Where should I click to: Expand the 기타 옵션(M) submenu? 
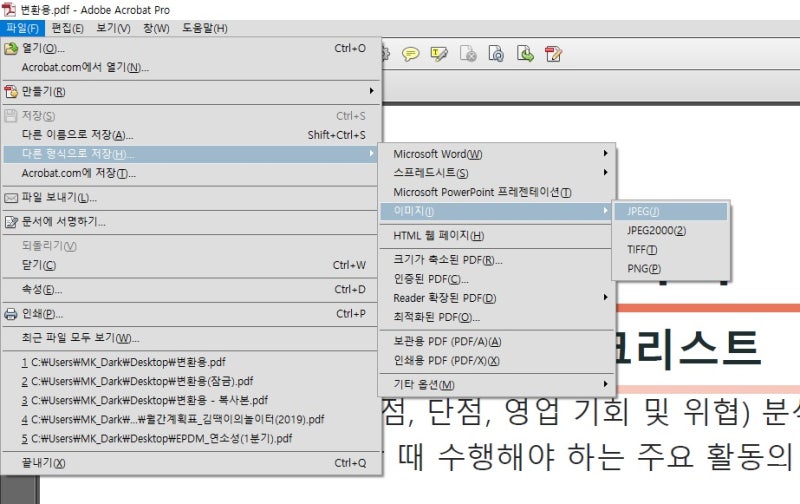497,385
